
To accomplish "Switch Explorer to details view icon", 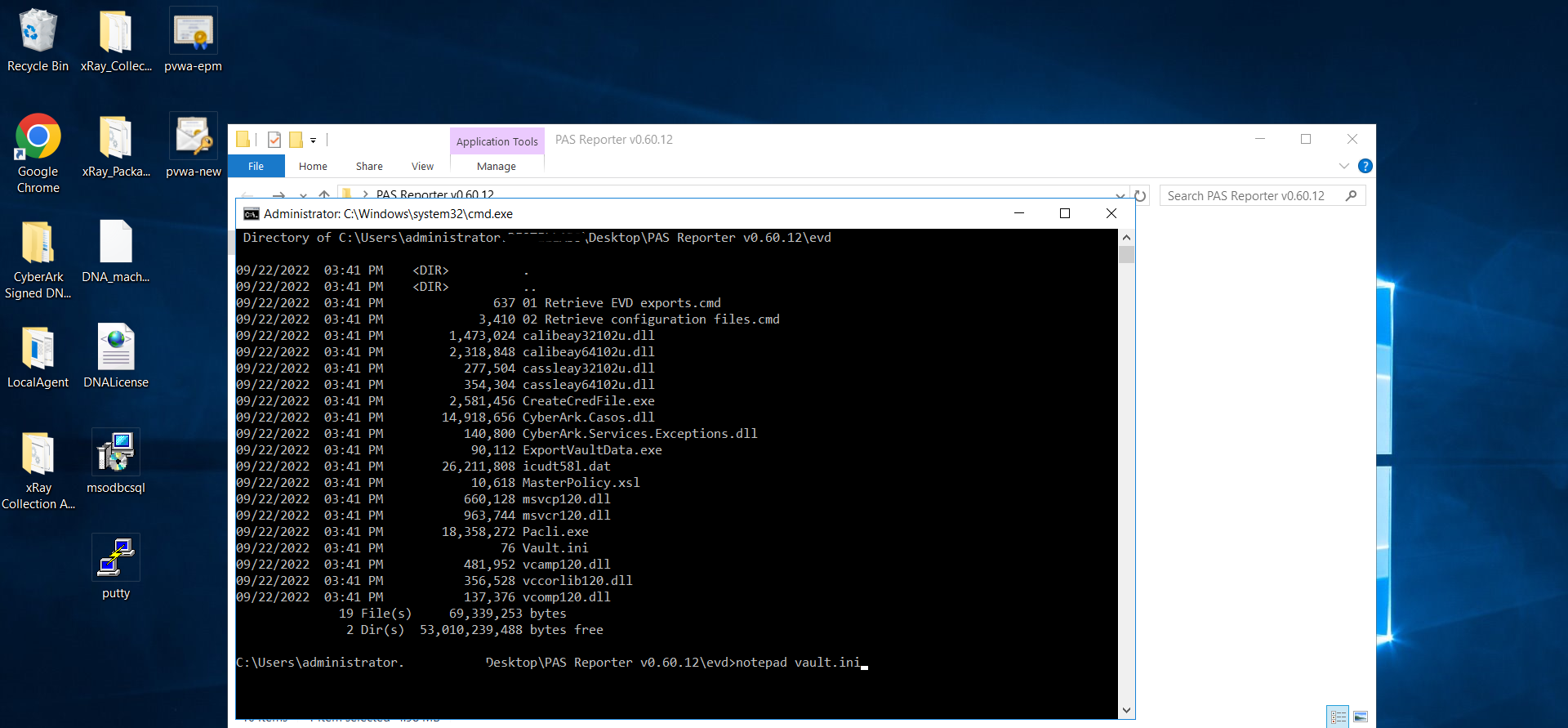I will 1338,717.
